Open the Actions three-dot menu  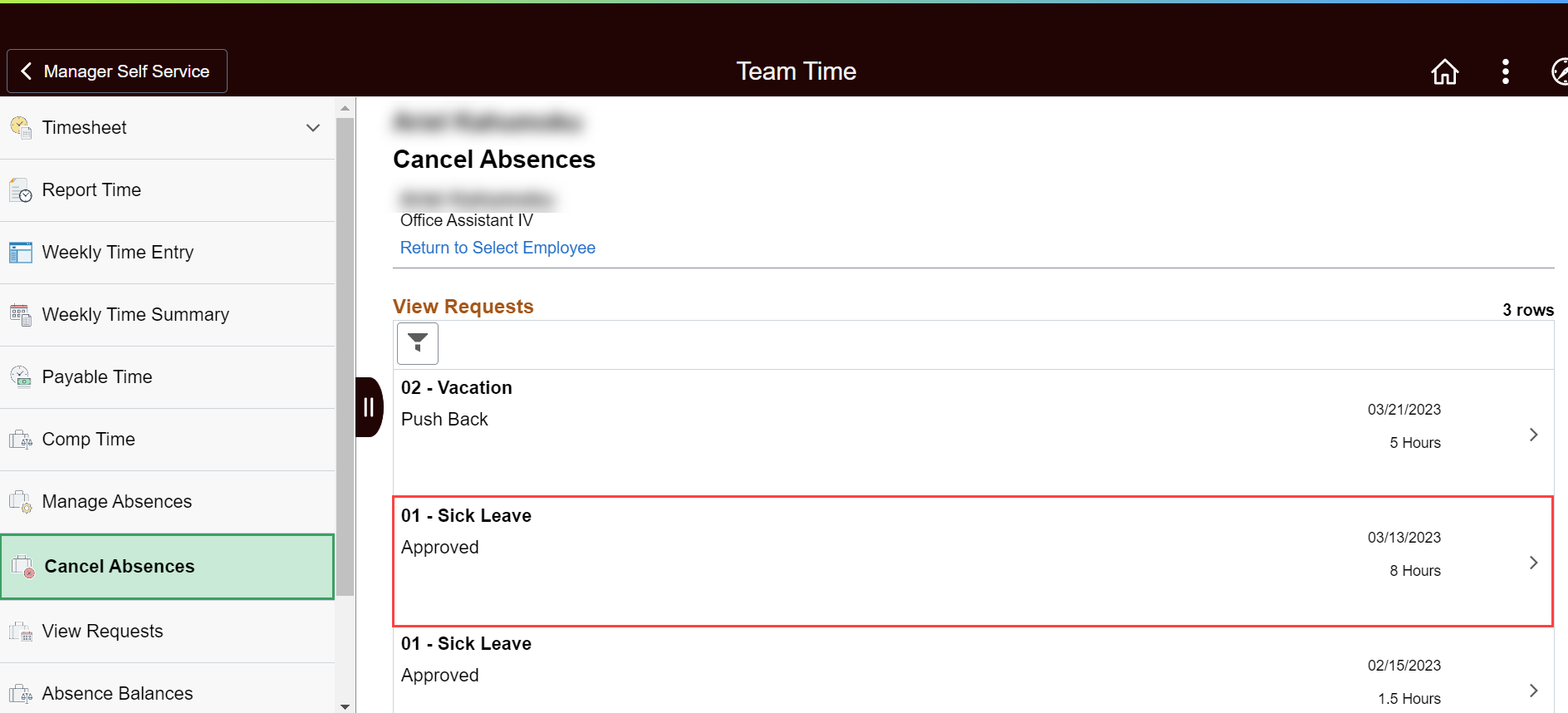coord(1506,71)
